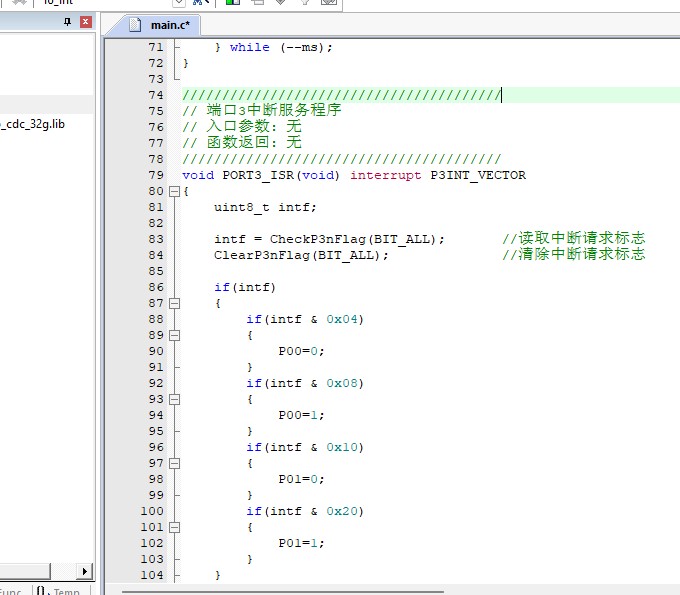Collapse the 0x20 if block at line 101
680x595 pixels.
coord(174,527)
